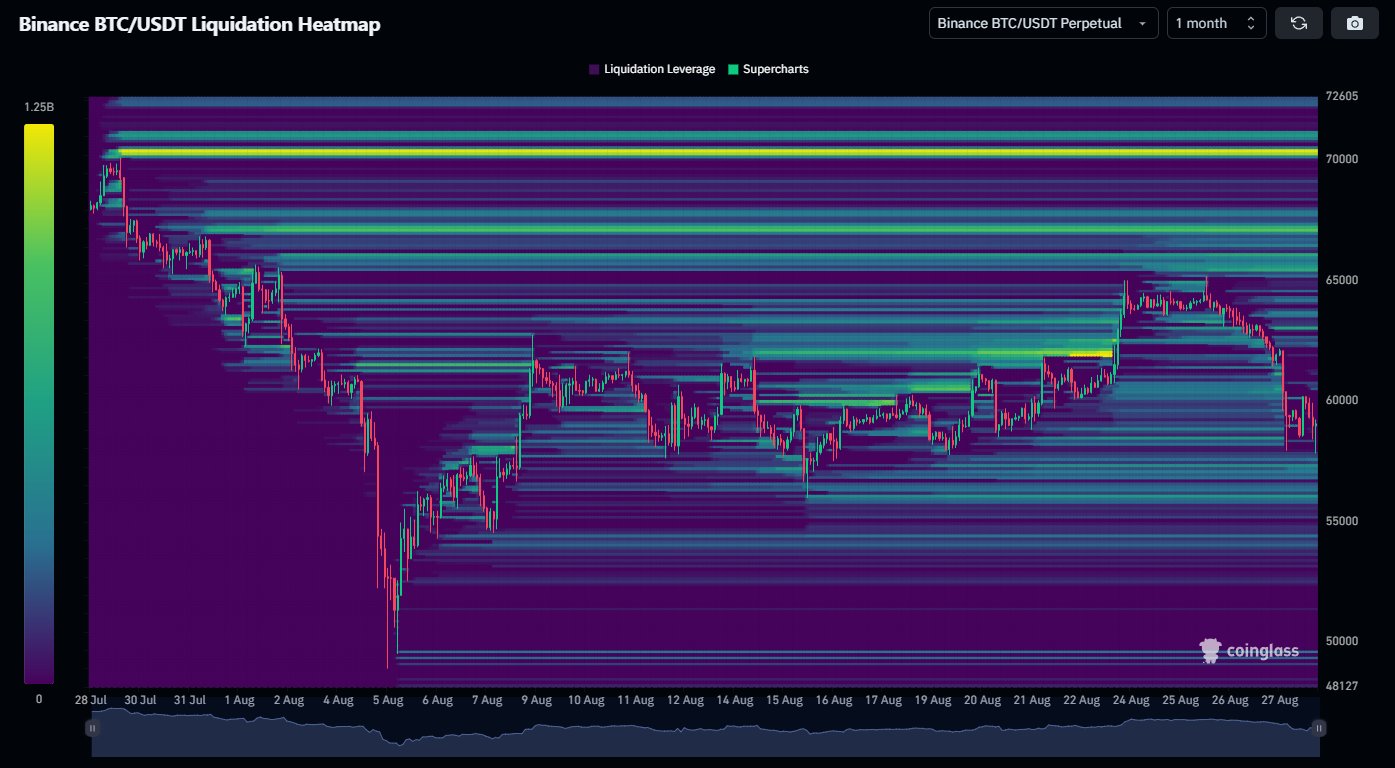Click the 14 Aug date axis label
The image size is (1395, 768).
(735, 700)
